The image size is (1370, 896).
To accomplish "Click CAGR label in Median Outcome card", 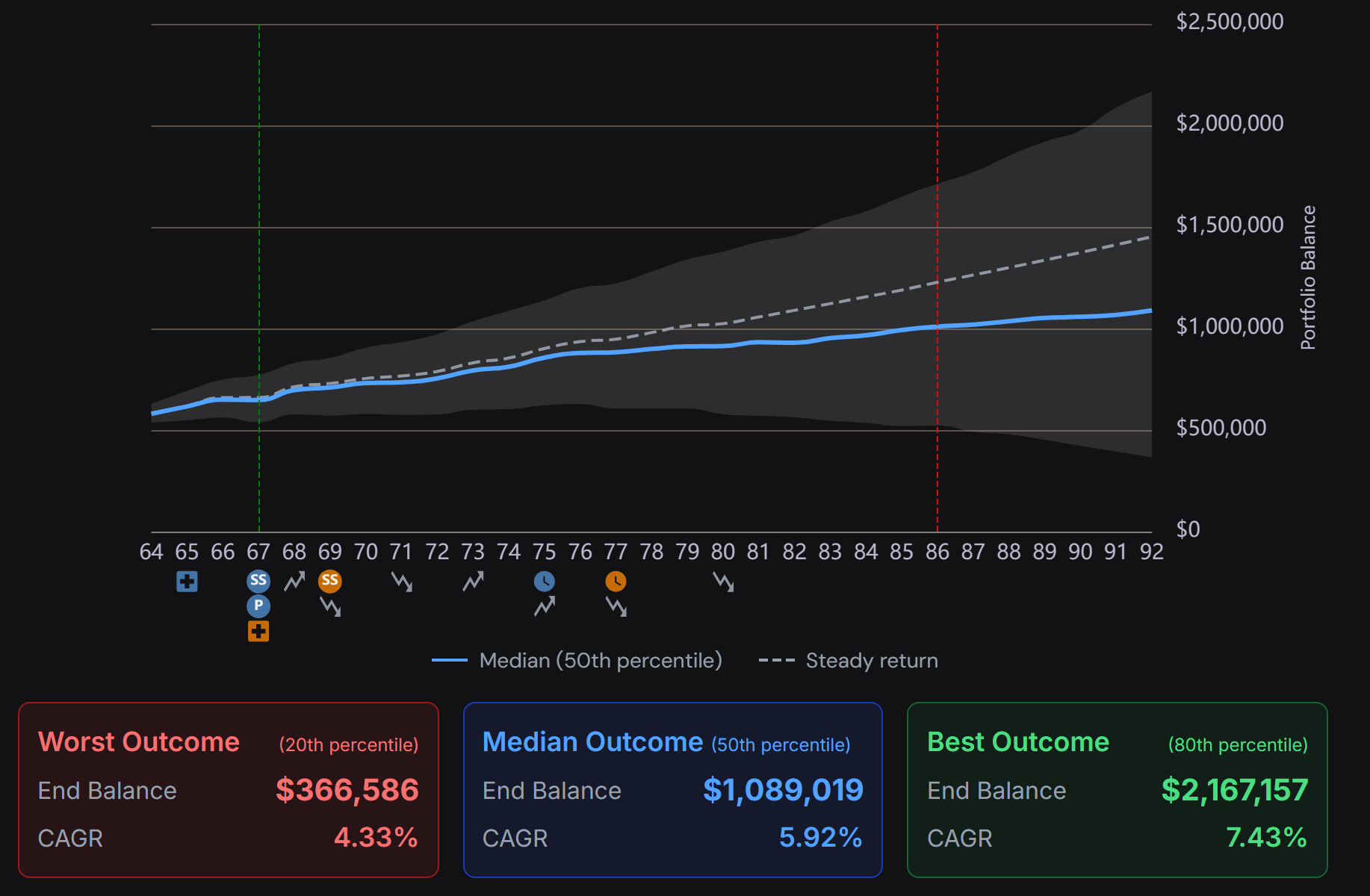I will tap(515, 839).
